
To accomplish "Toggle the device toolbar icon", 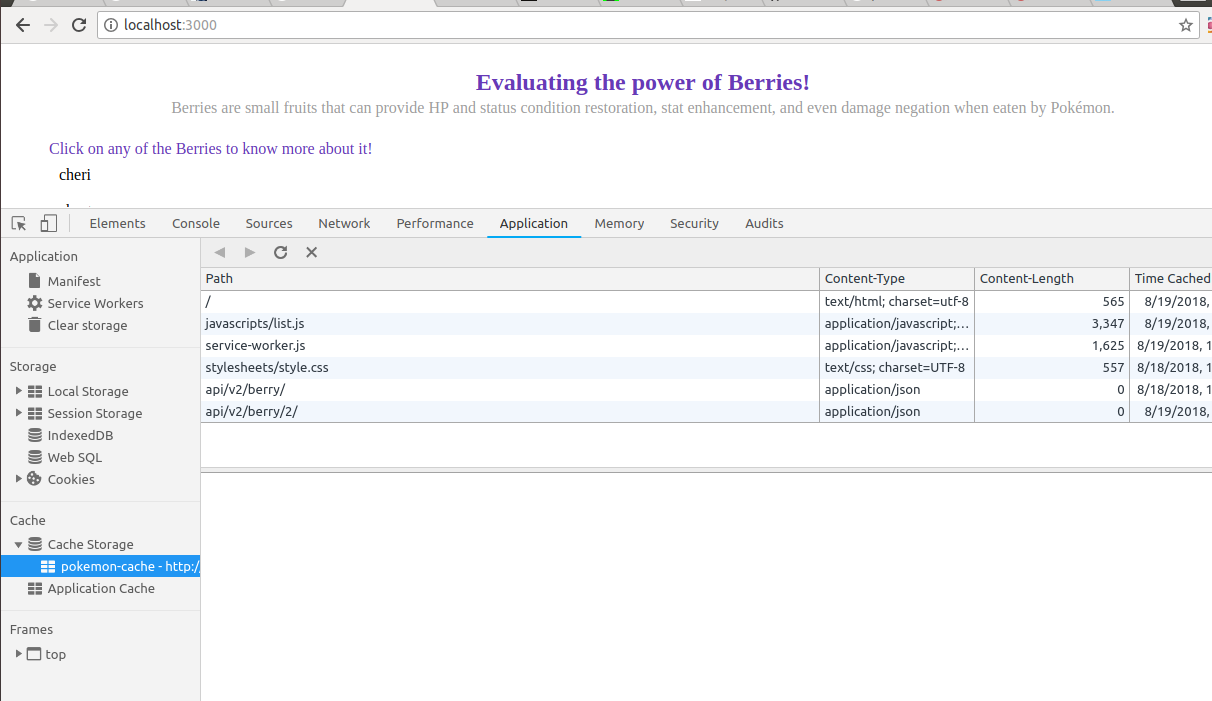I will pos(48,224).
